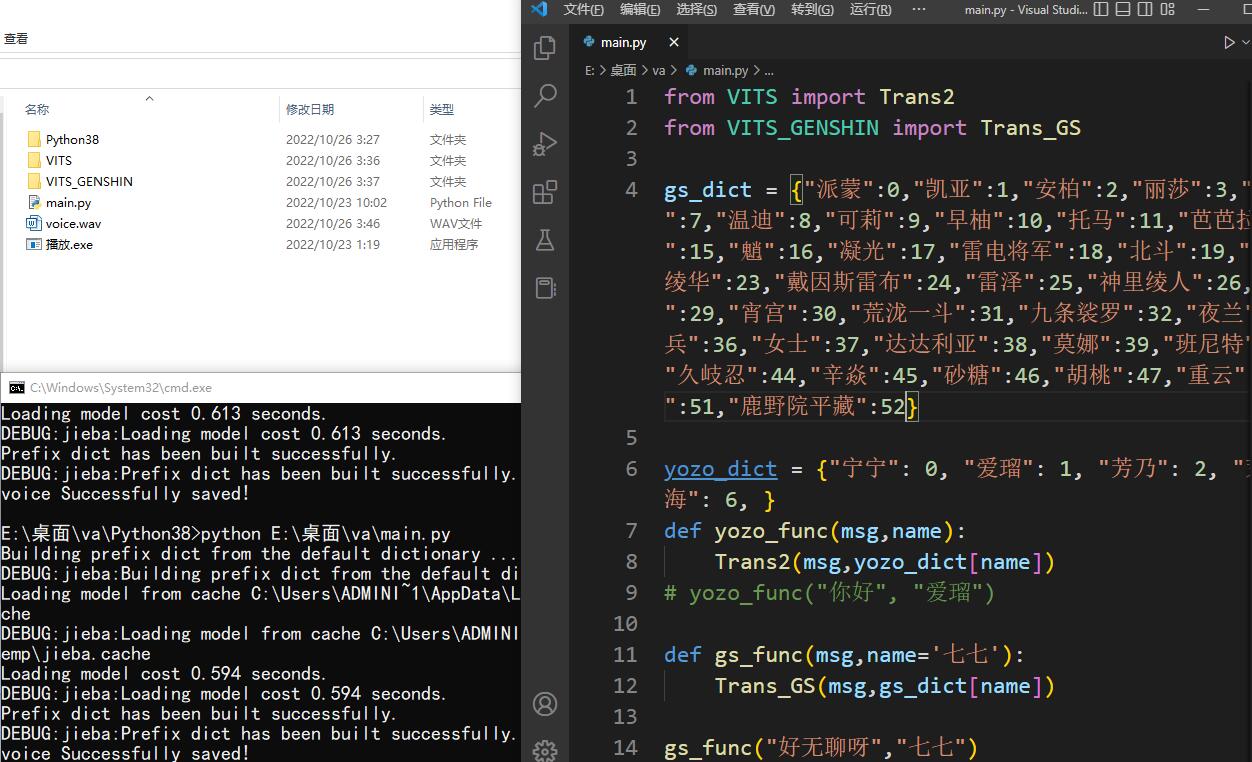Open the Accounts icon in activity bar
This screenshot has width=1252, height=762.
[545, 704]
